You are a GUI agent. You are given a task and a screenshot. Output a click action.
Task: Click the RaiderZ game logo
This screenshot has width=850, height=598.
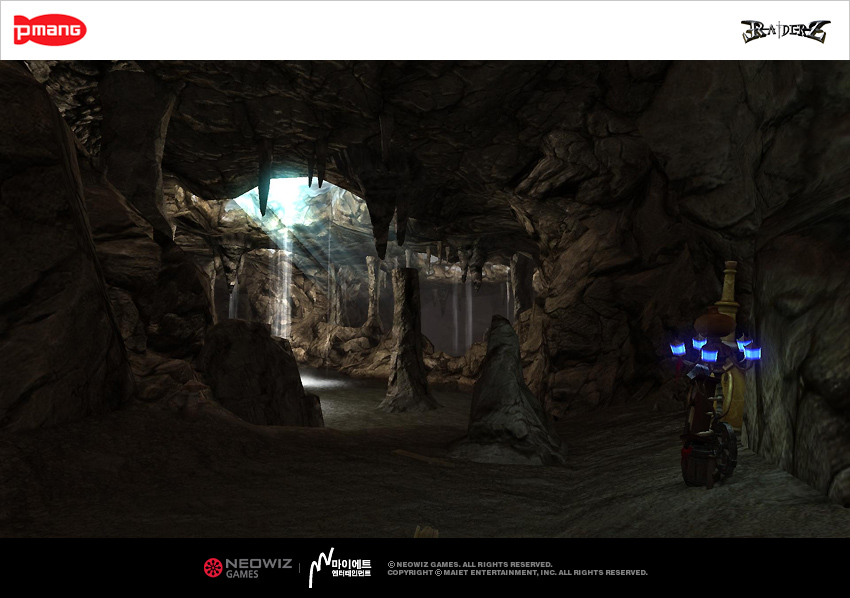click(x=784, y=31)
